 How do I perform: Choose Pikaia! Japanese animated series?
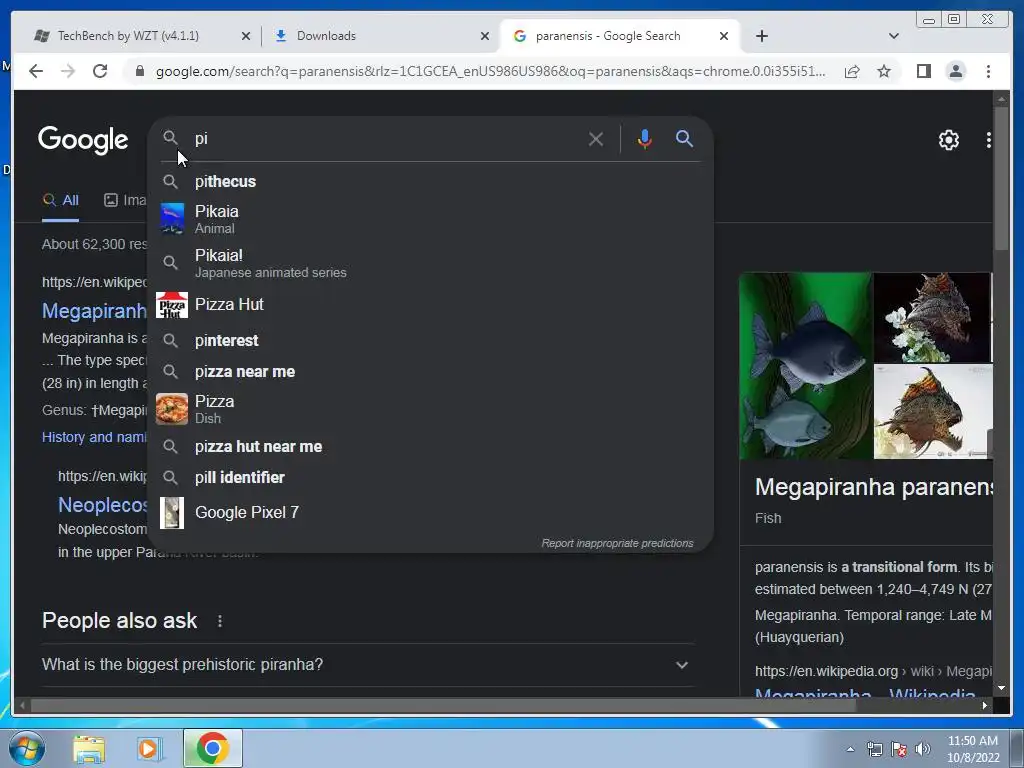tap(430, 263)
